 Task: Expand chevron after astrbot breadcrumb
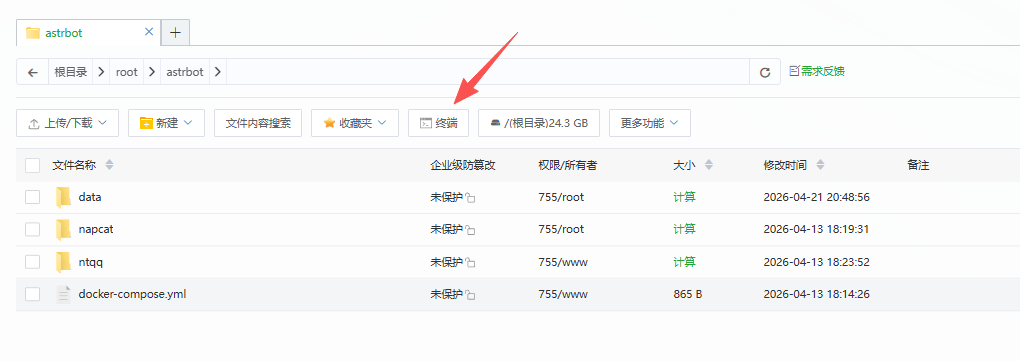pyautogui.click(x=217, y=72)
